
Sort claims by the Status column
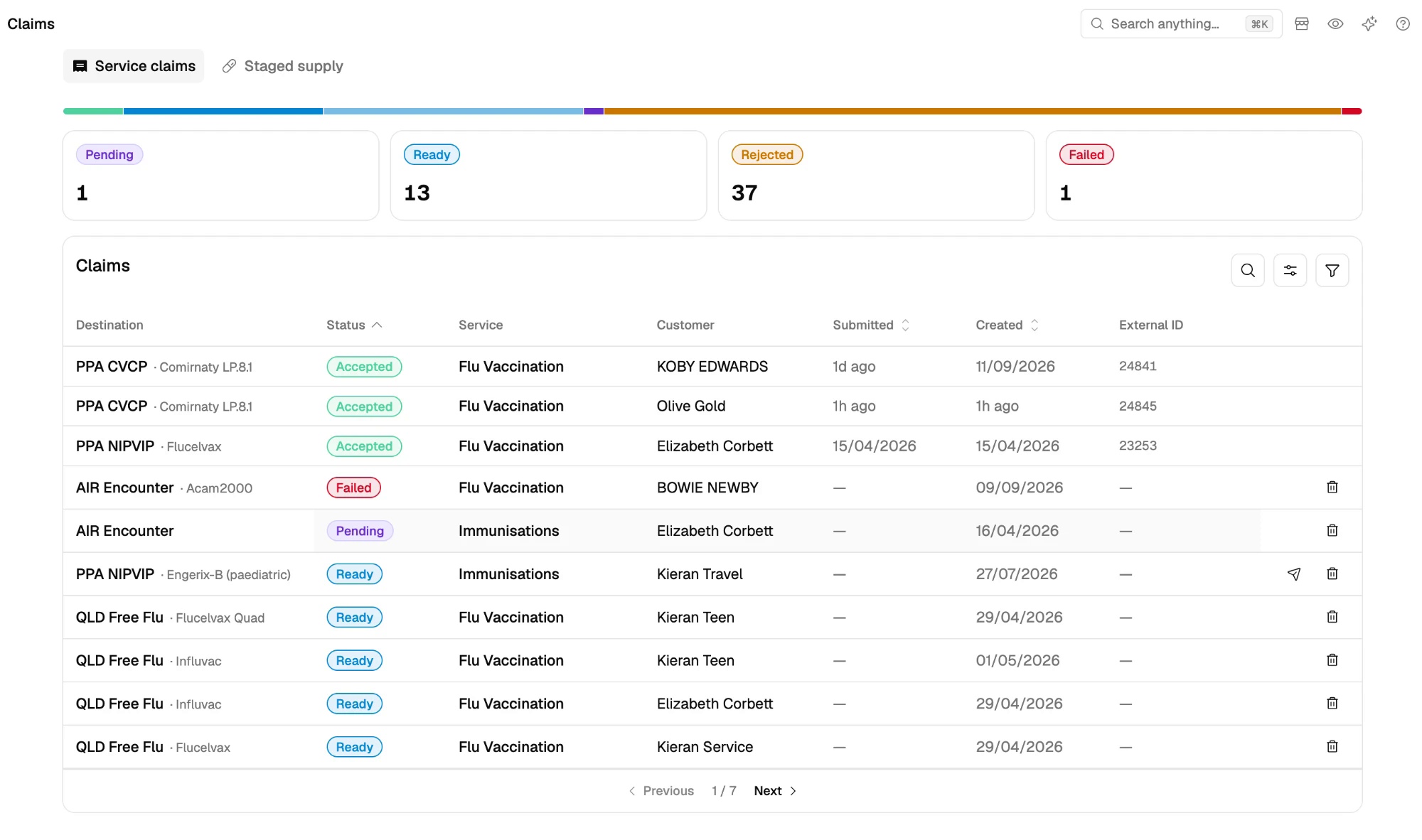pyautogui.click(x=354, y=325)
